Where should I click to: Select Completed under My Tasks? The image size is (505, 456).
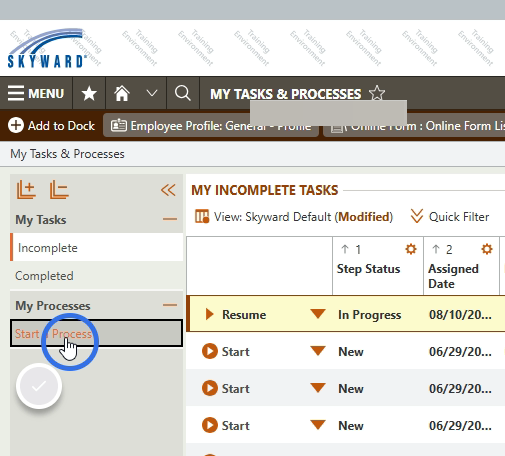97,276
